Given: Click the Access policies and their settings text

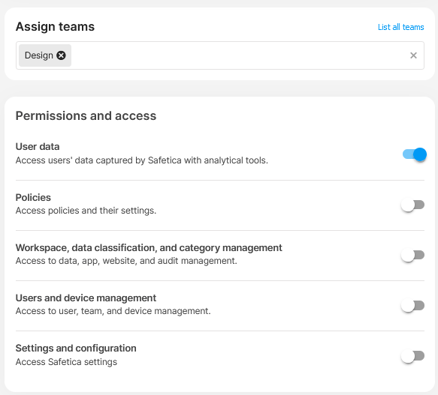Looking at the screenshot, I should pos(86,211).
